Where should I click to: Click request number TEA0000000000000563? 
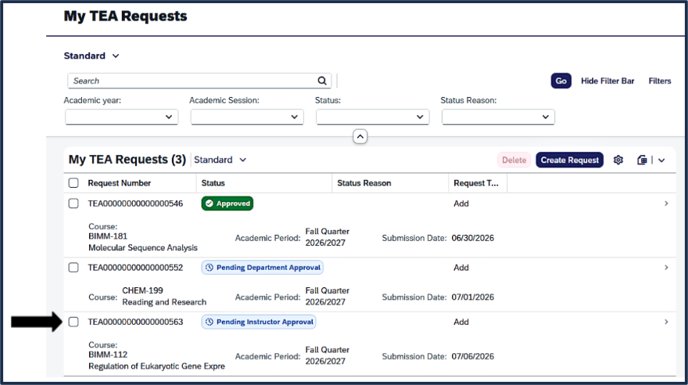coord(136,322)
